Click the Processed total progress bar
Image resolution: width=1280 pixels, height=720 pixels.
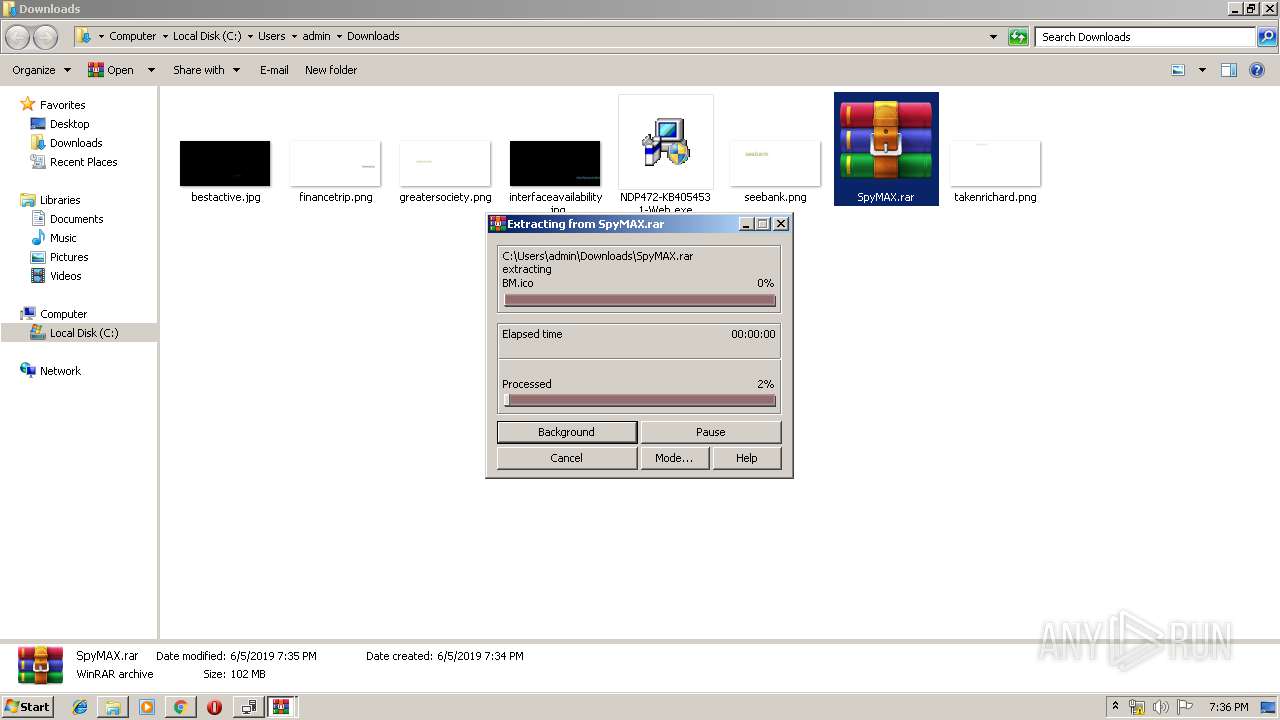pyautogui.click(x=640, y=400)
